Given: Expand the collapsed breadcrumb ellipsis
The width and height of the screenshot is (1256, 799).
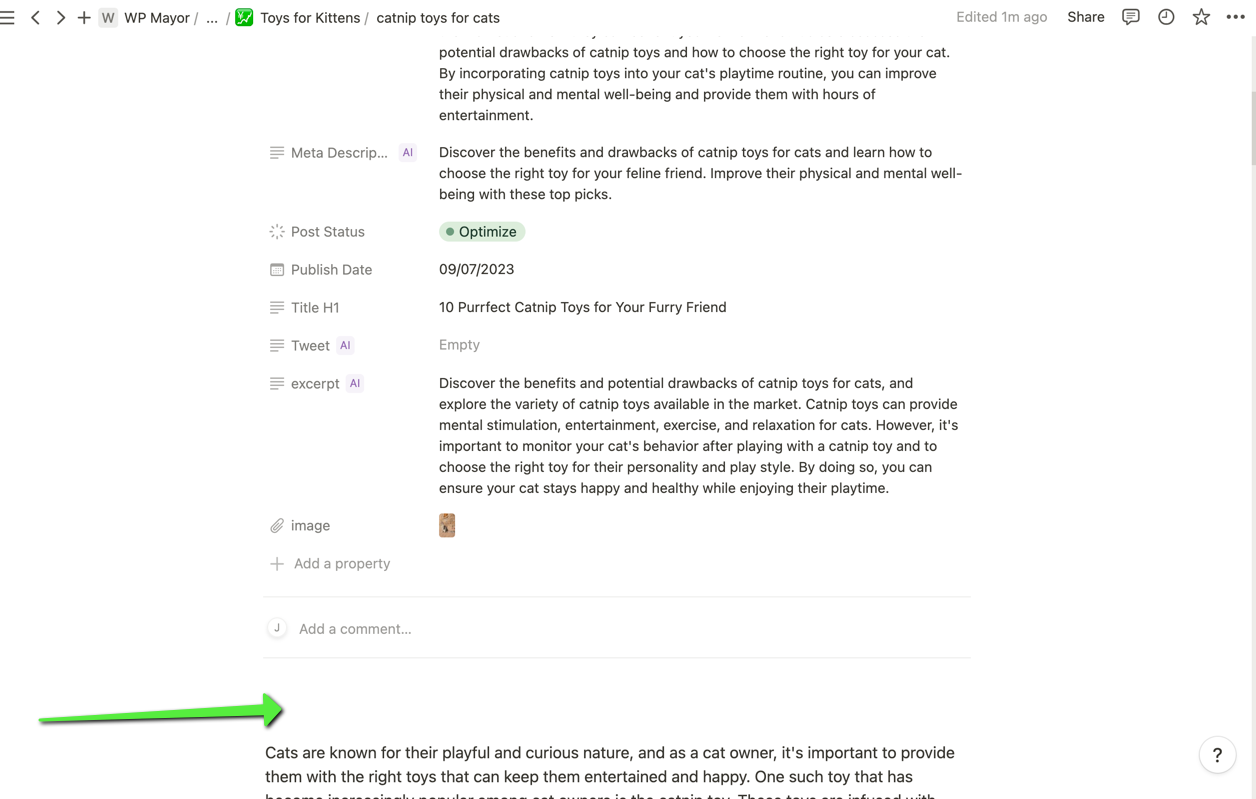Looking at the screenshot, I should coord(212,18).
